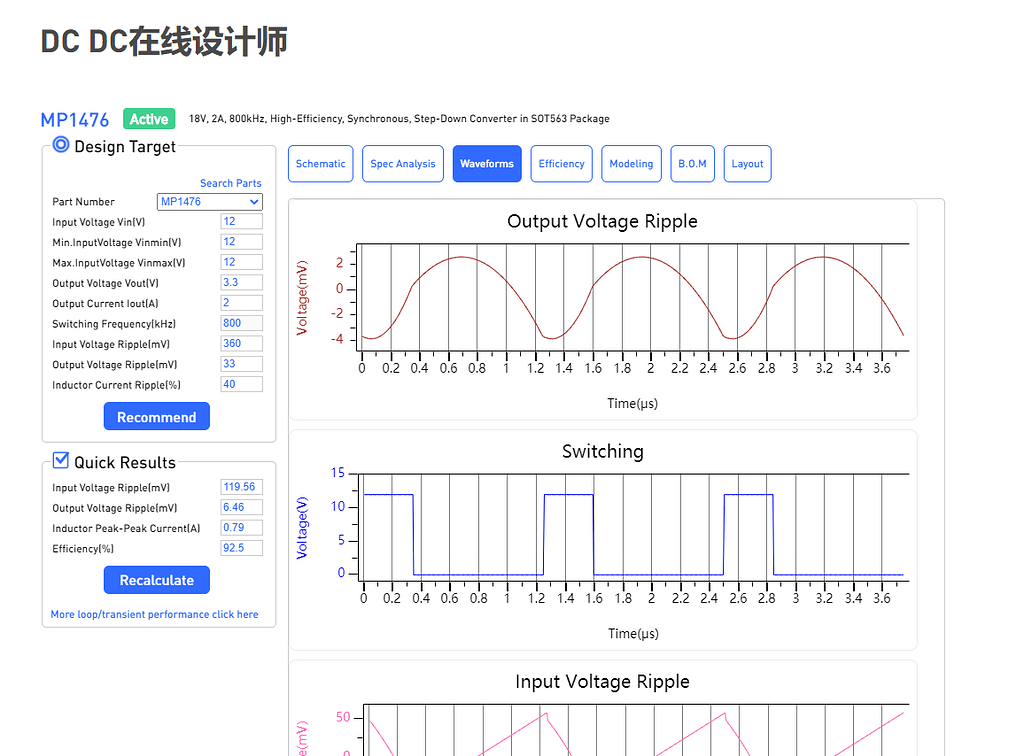
Task: Click the loop/transient performance link
Action: click(x=156, y=614)
